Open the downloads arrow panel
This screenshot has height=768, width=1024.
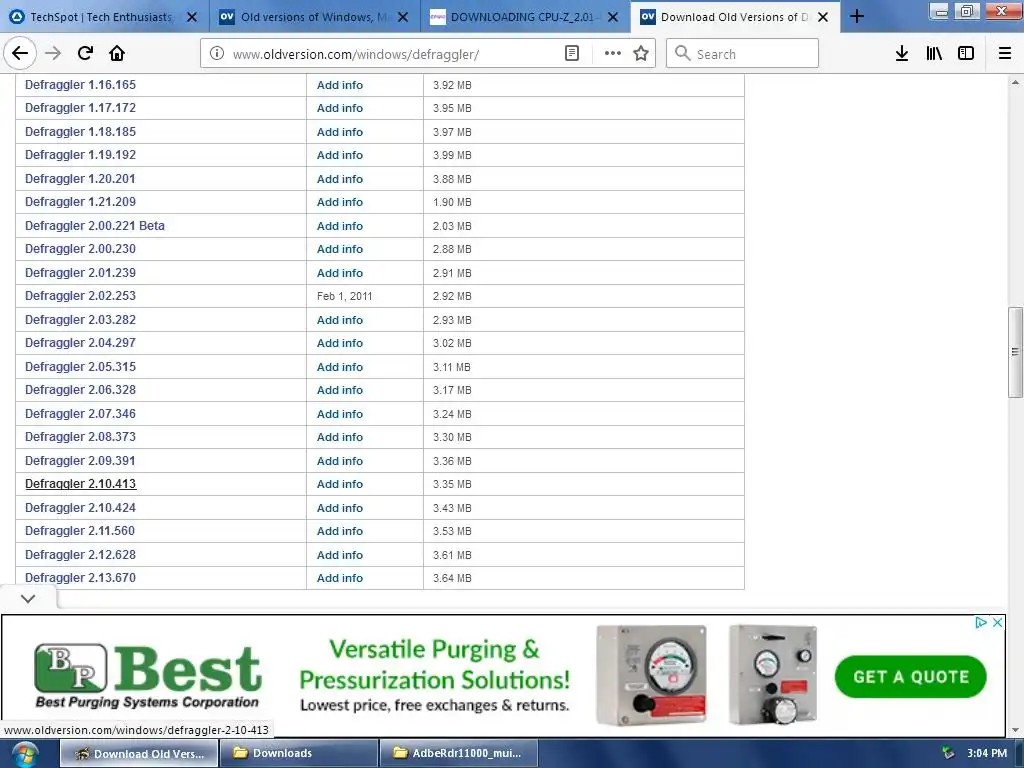901,54
